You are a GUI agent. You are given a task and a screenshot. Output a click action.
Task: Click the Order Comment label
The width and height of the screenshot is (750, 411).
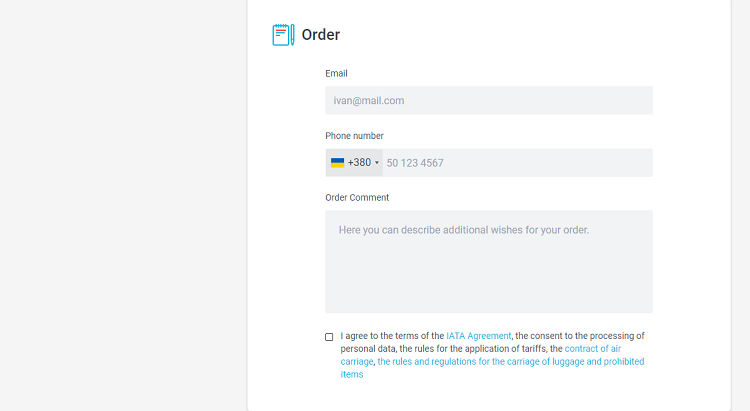[357, 198]
